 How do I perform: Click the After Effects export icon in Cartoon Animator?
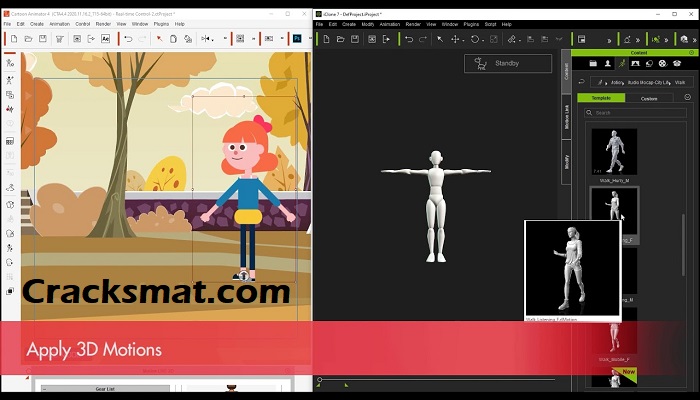(x=105, y=39)
